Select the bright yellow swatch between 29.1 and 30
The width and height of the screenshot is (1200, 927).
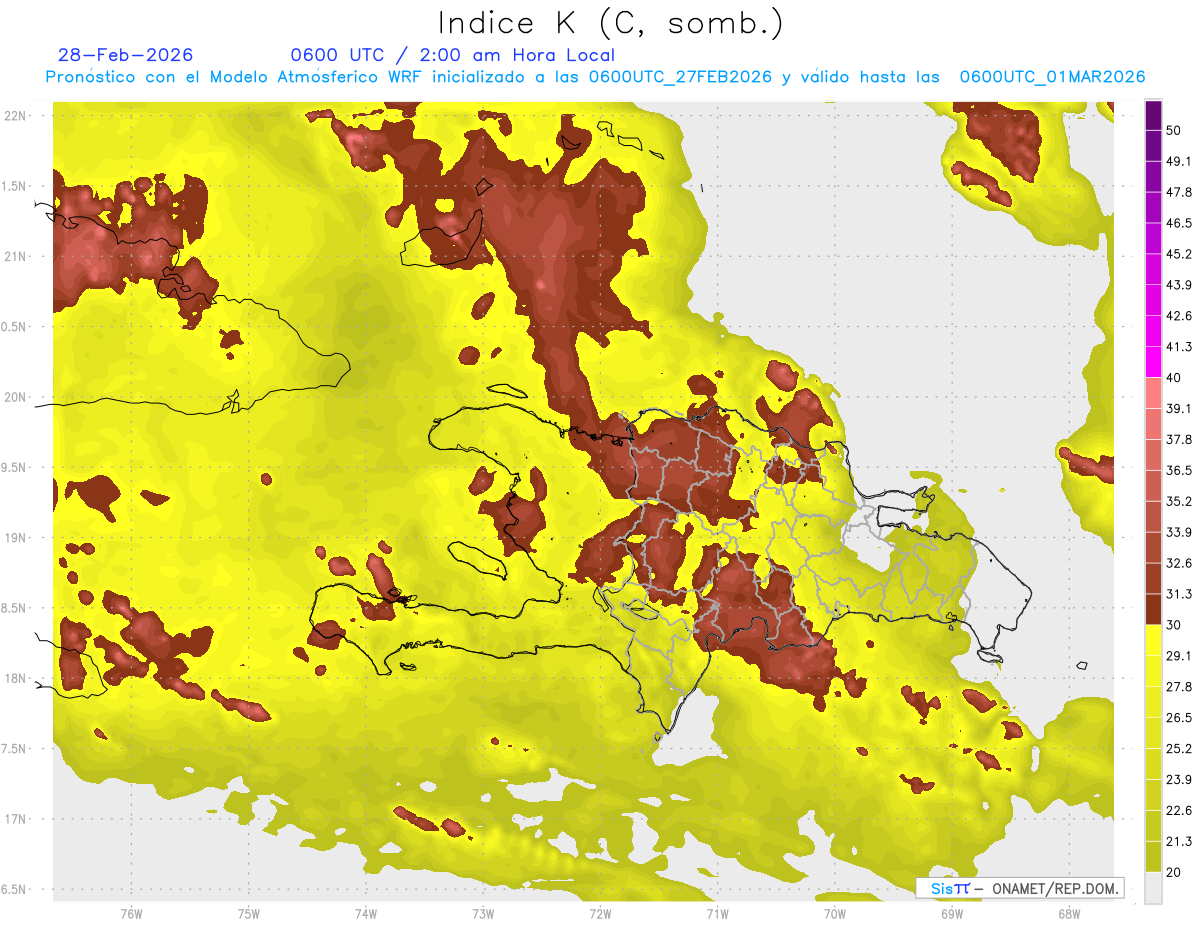pyautogui.click(x=1153, y=640)
